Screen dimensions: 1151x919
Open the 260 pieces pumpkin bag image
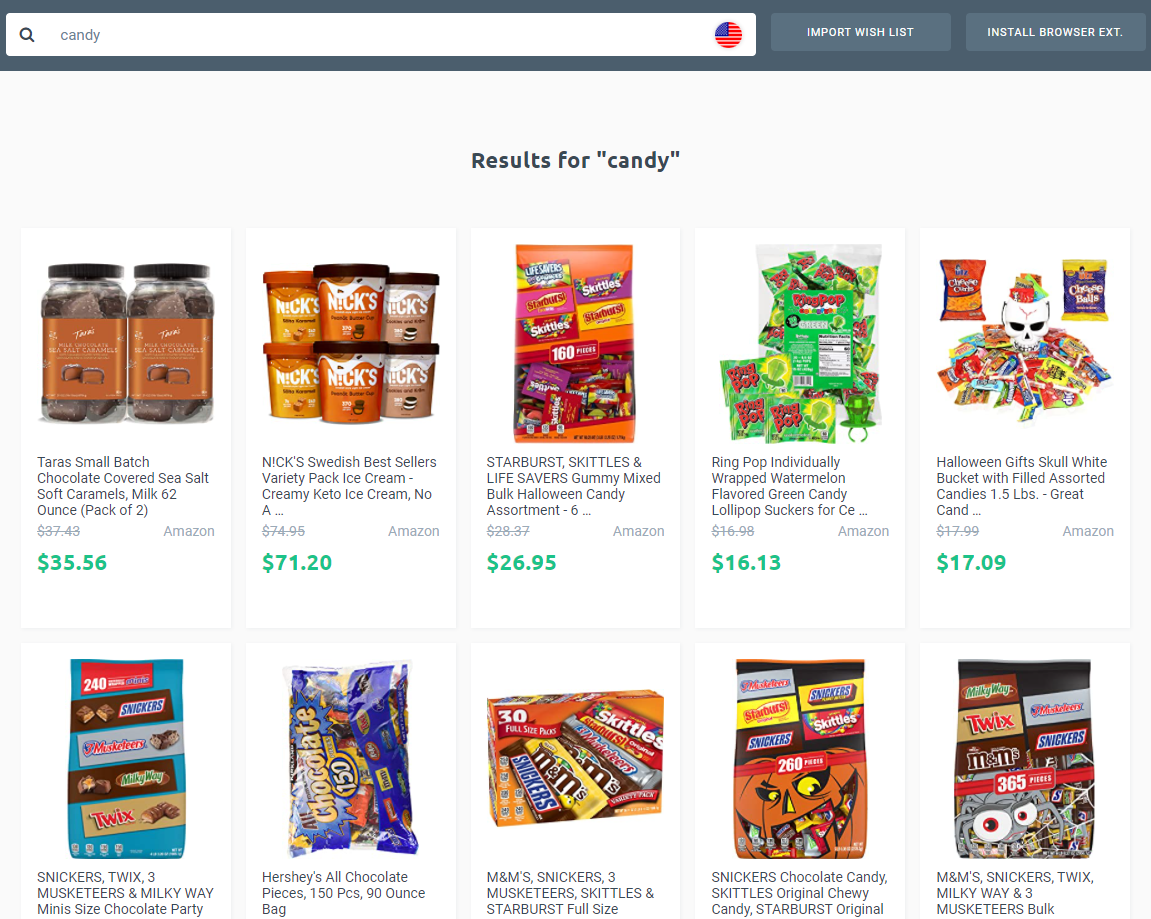click(800, 758)
